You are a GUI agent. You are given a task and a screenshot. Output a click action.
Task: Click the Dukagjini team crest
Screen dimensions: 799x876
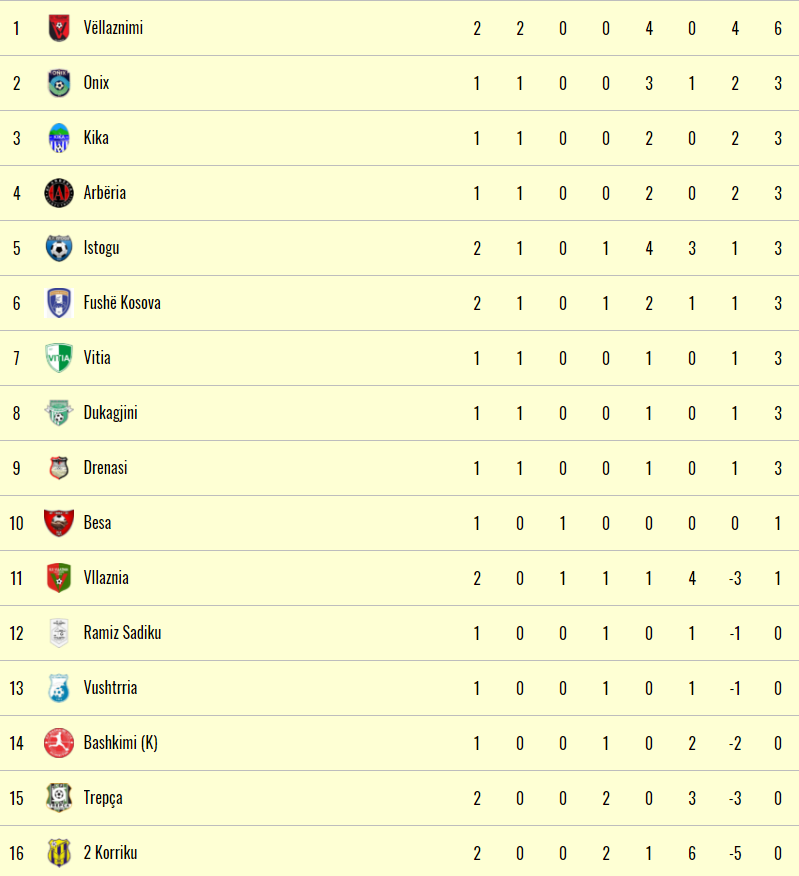point(59,413)
